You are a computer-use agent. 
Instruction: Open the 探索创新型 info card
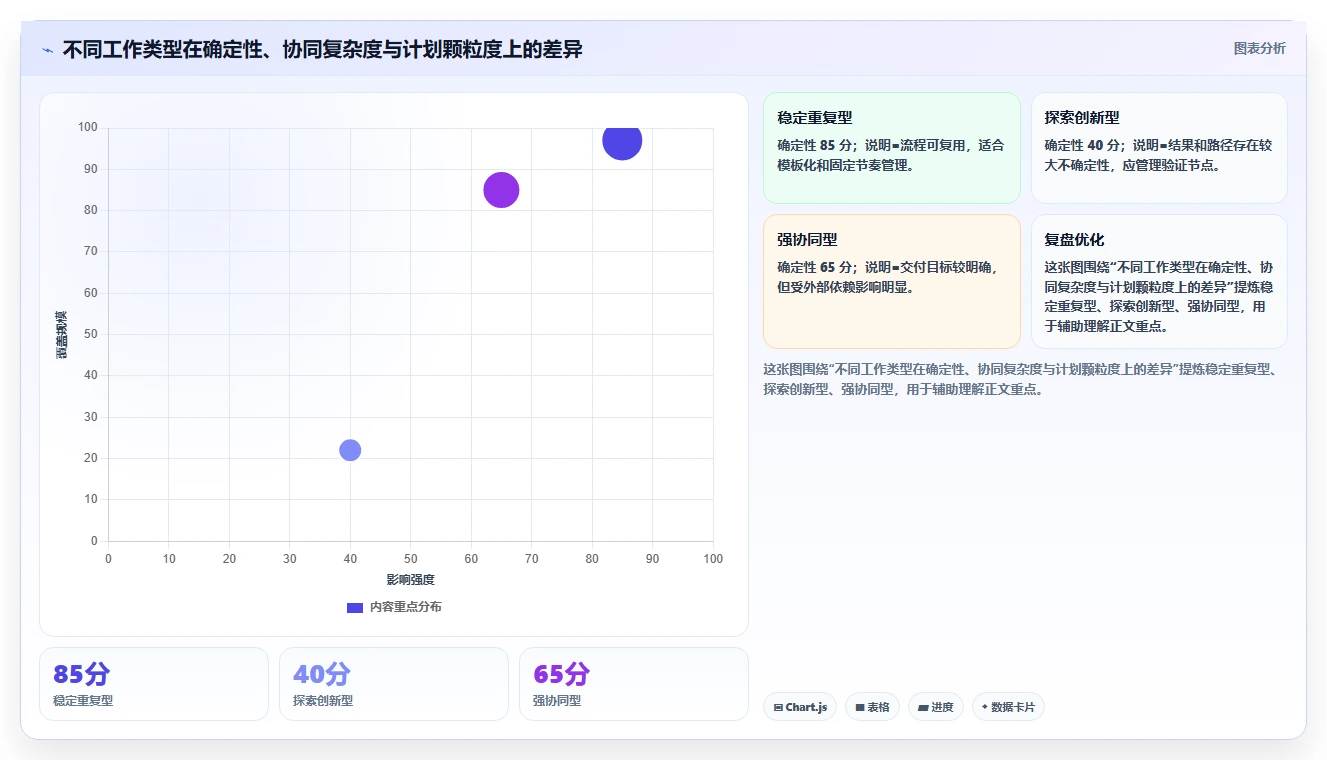coord(1159,148)
